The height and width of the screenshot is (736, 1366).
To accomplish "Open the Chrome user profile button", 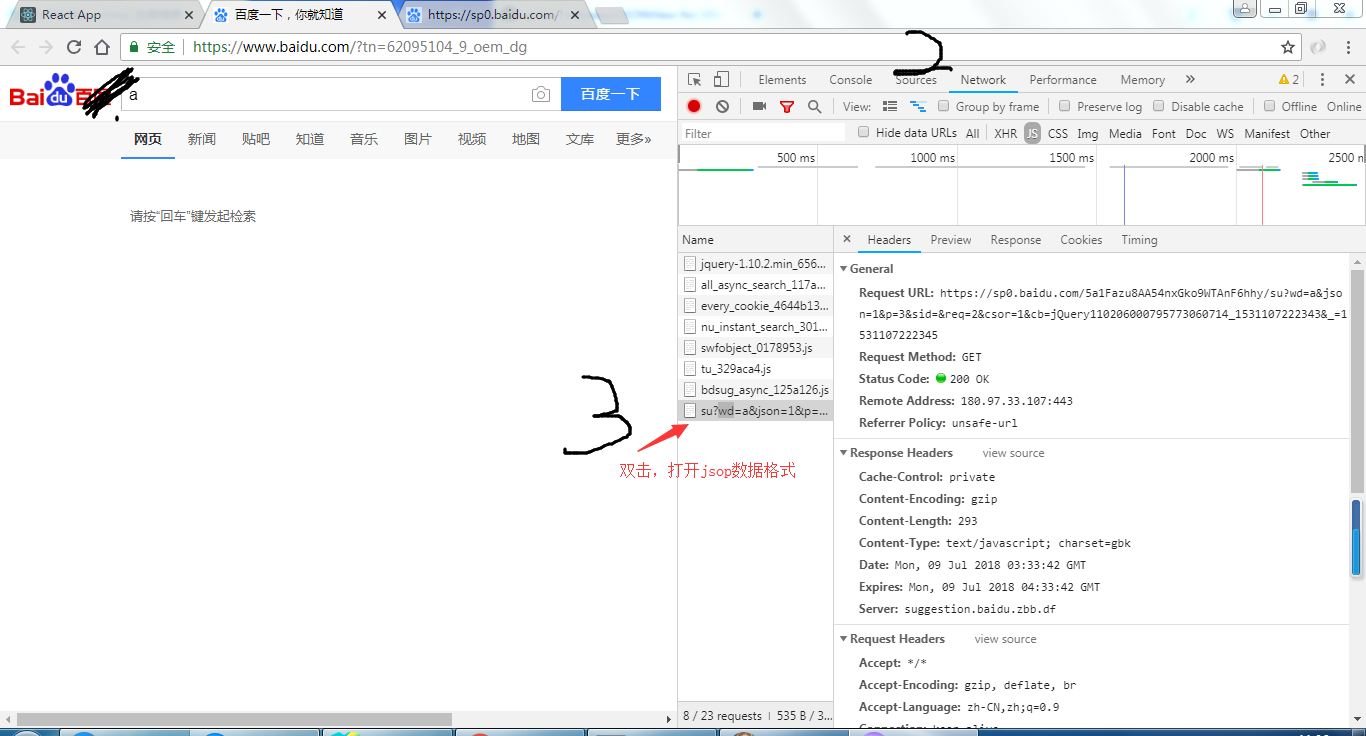I will tap(1244, 8).
